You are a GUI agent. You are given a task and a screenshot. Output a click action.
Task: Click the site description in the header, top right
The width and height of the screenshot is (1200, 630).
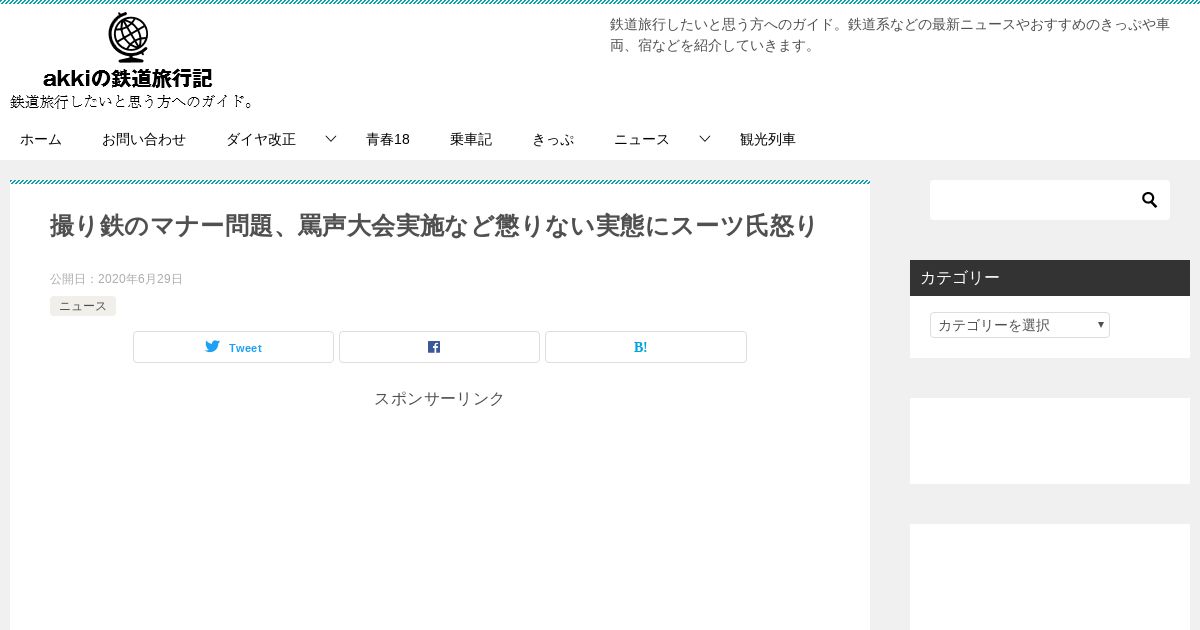[x=890, y=35]
